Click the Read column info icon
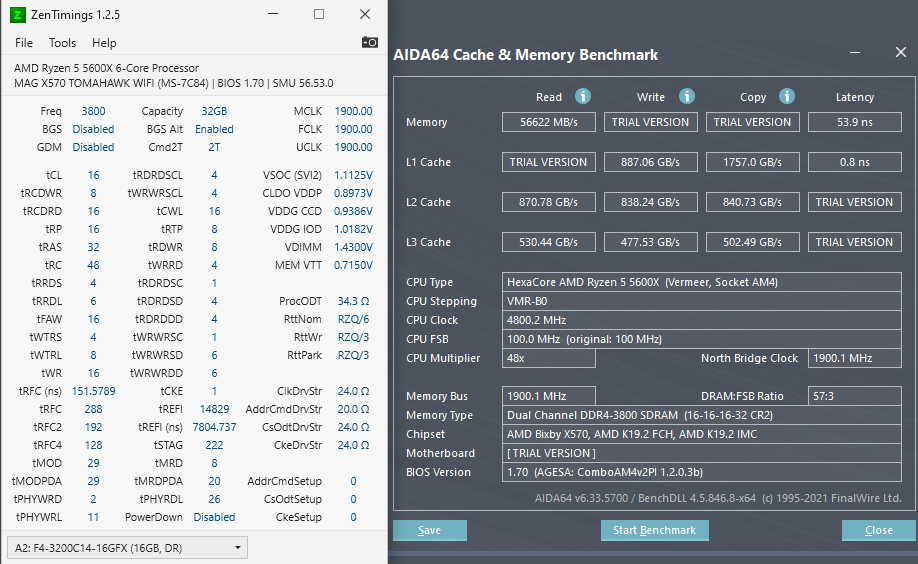This screenshot has height=564, width=918. 582,96
